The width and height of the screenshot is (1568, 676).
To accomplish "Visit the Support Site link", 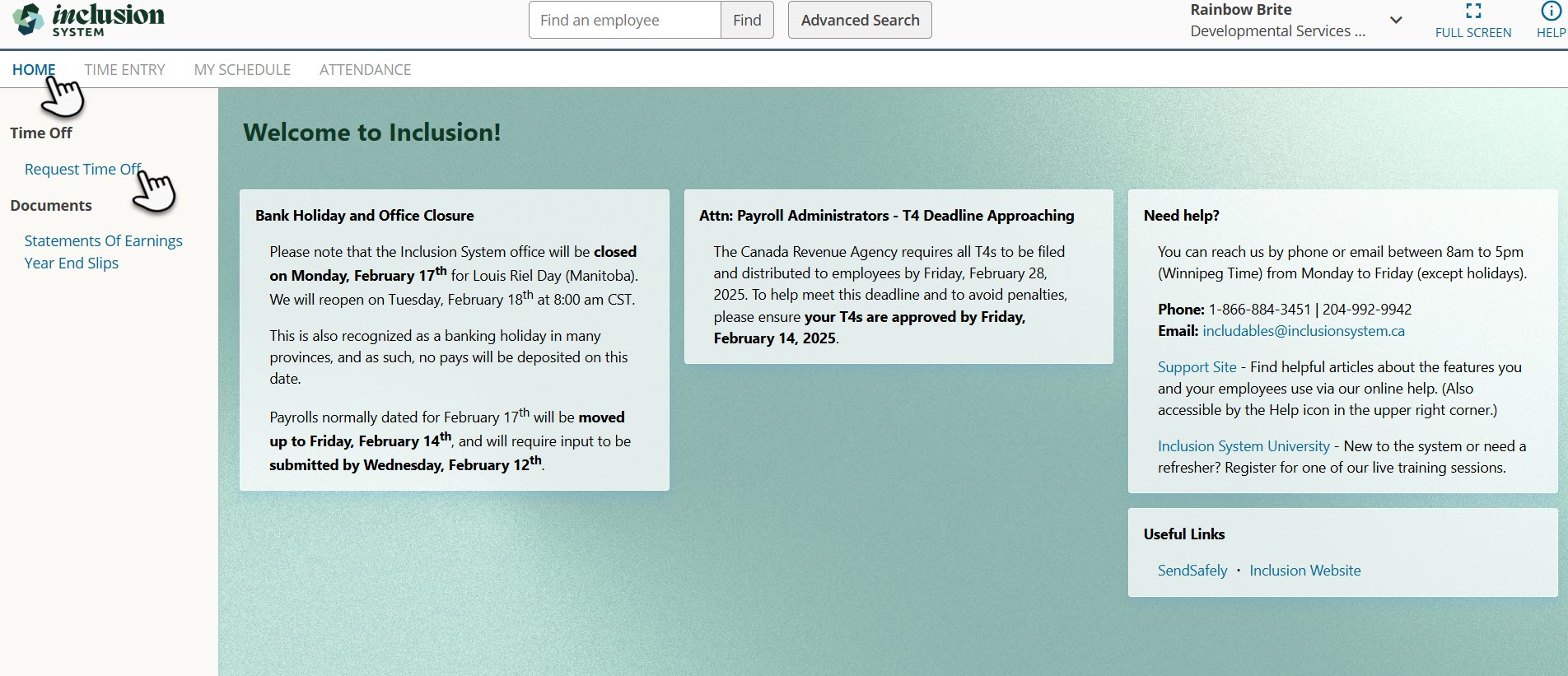I will click(1197, 367).
